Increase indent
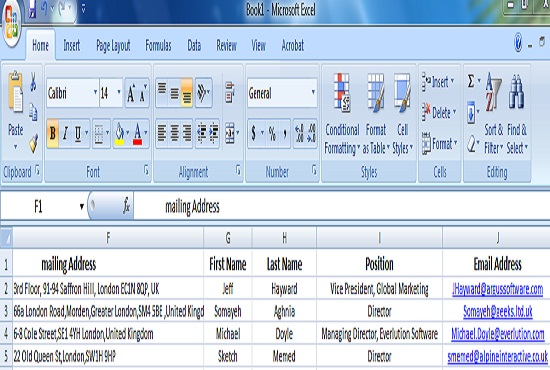Image resolution: width=550 pixels, height=370 pixels. click(x=214, y=133)
